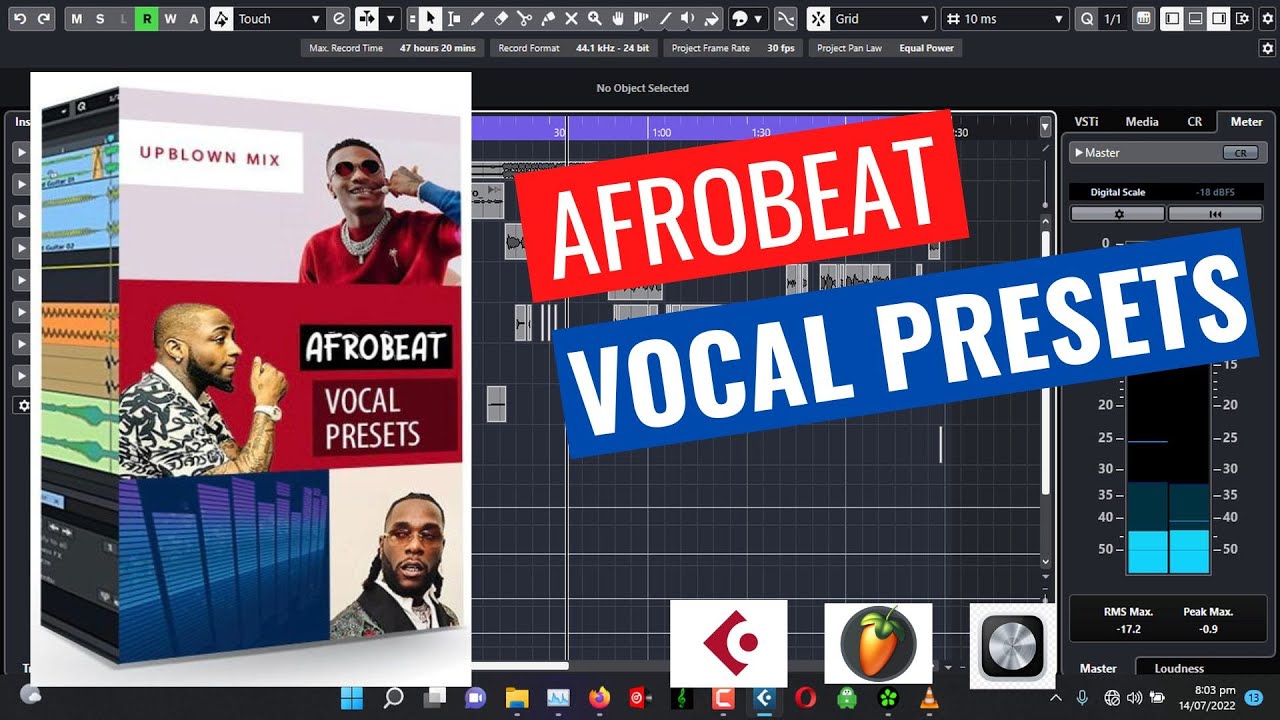Toggle Listen L button in toolbar
Viewport: 1280px width, 720px height.
pos(123,19)
